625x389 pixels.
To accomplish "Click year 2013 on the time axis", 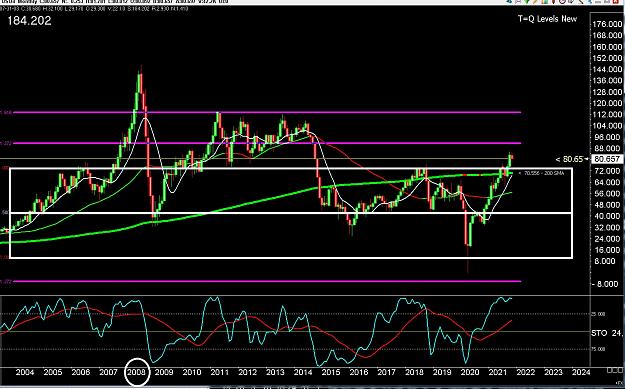I will point(275,372).
